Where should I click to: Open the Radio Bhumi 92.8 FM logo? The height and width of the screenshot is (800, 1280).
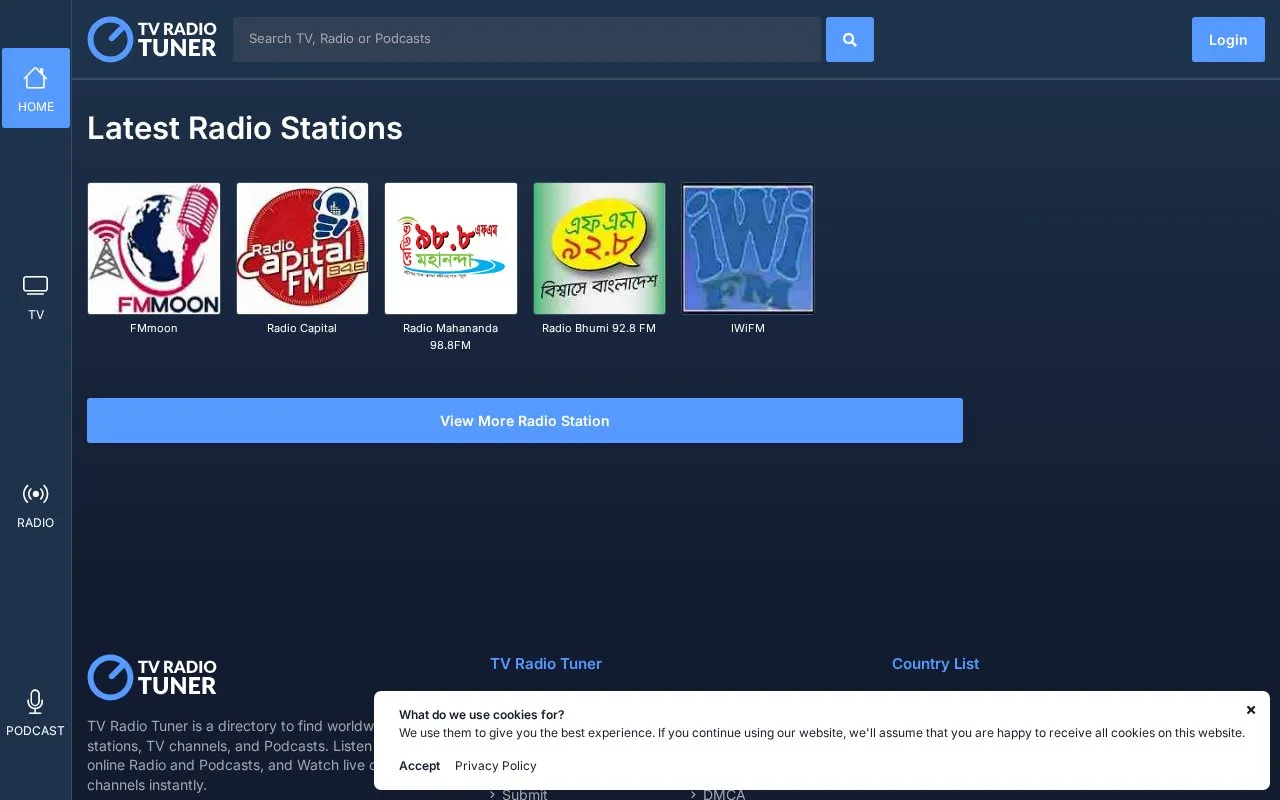(x=599, y=248)
